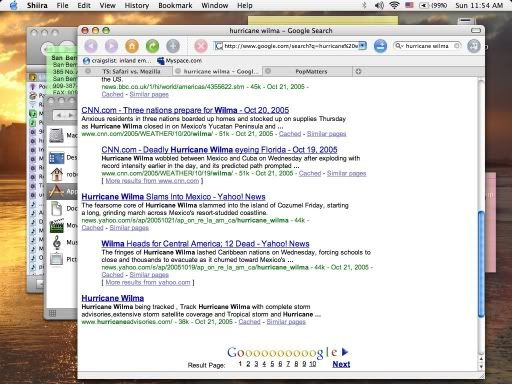Close the TS: Safari vs. Mozilla tab
The image size is (512, 384).
click(88, 71)
